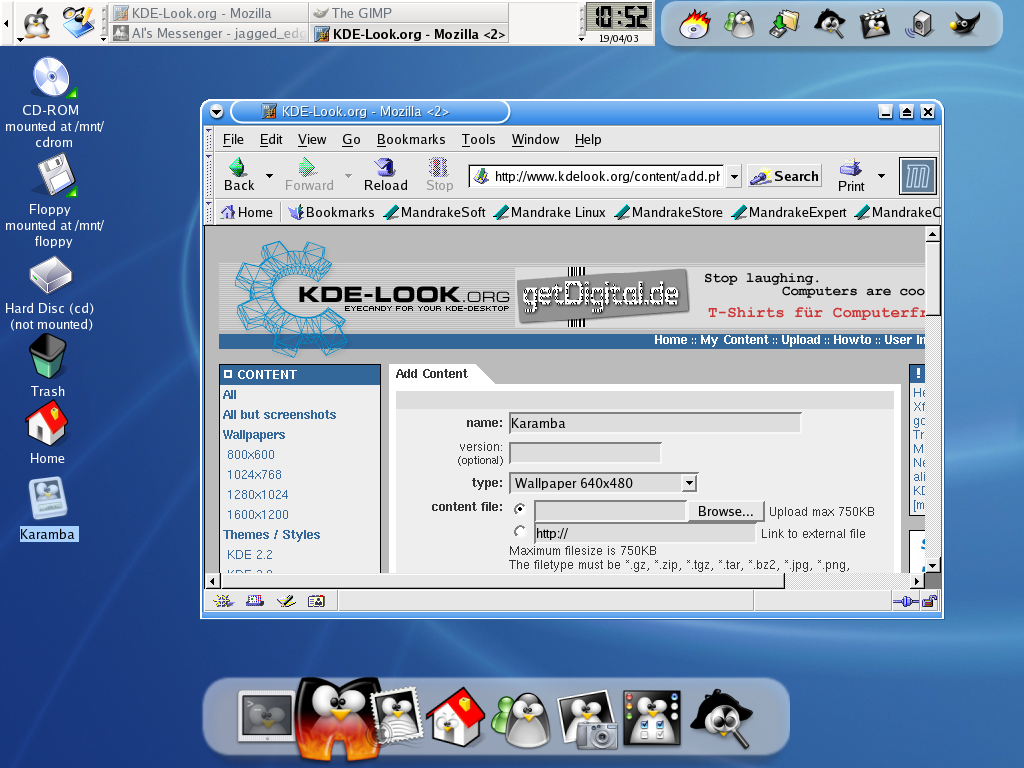Viewport: 1024px width, 768px height.
Task: Print the page via printer icon
Action: click(x=850, y=167)
